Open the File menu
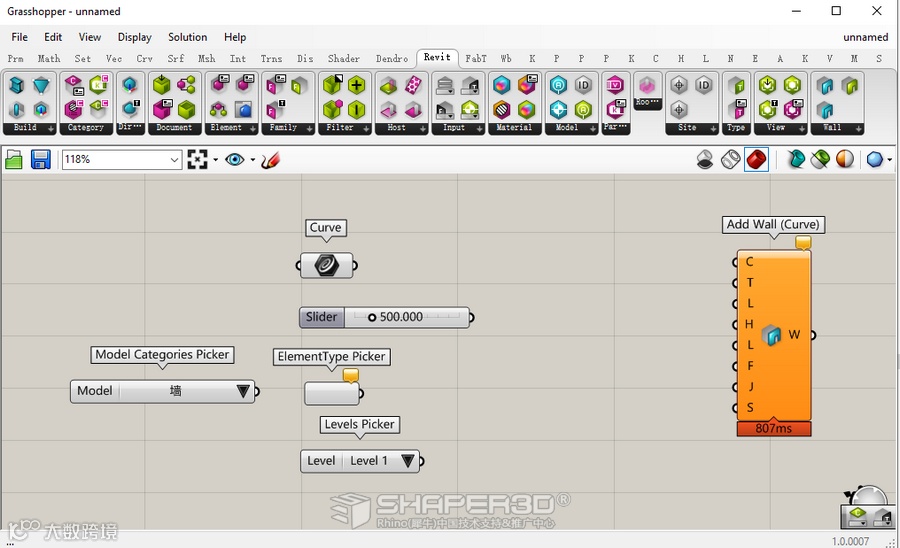The image size is (900, 548). point(19,37)
